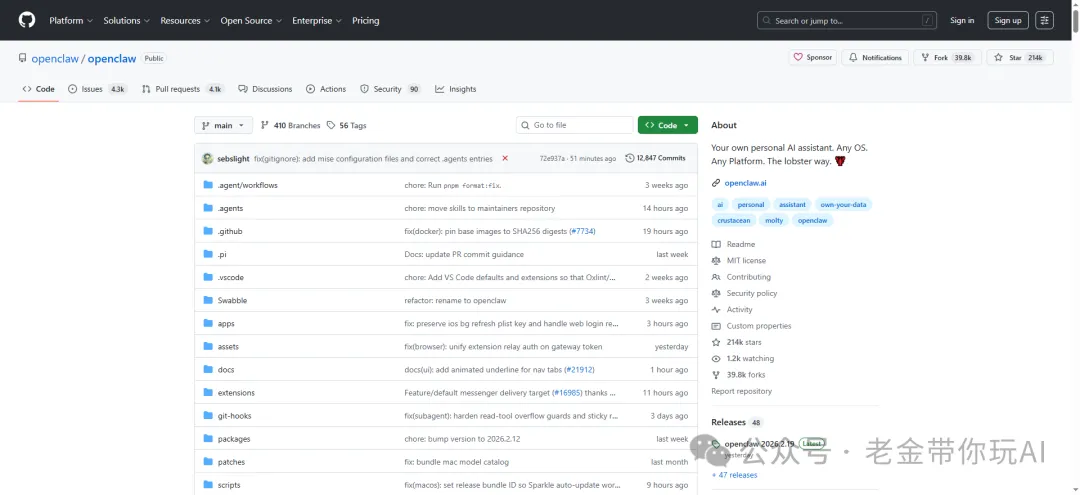This screenshot has width=1080, height=495.
Task: Click the Sign up button
Action: coord(1008,21)
